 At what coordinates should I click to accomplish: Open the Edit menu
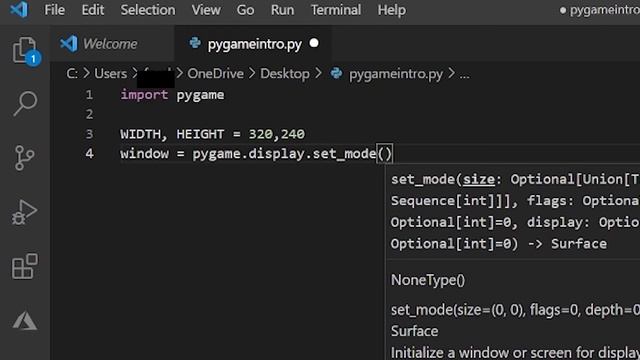(93, 10)
